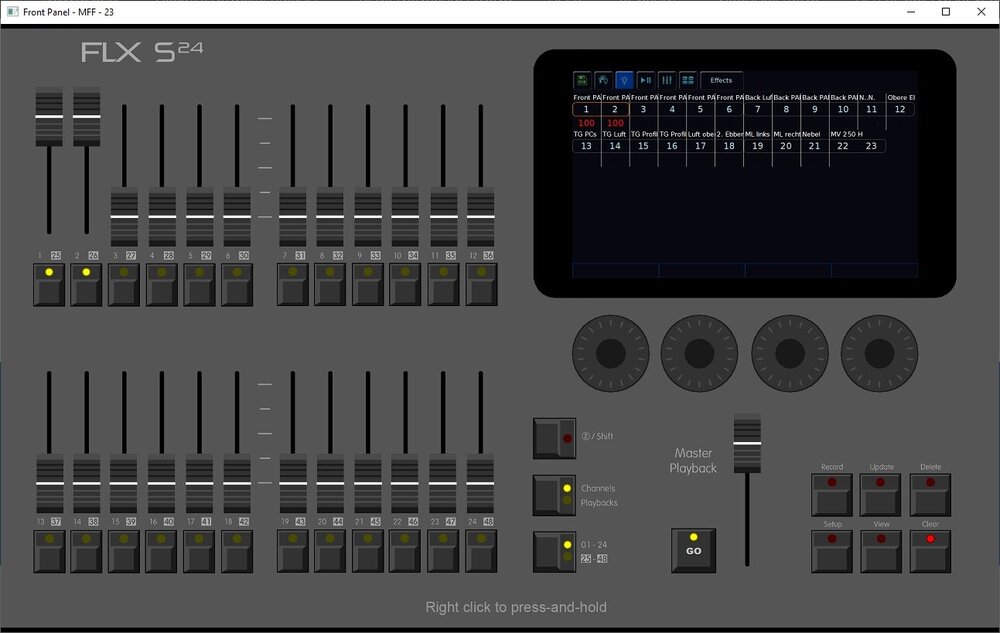The height and width of the screenshot is (633, 1000).
Task: Click fader 24 handle
Action: 481,483
